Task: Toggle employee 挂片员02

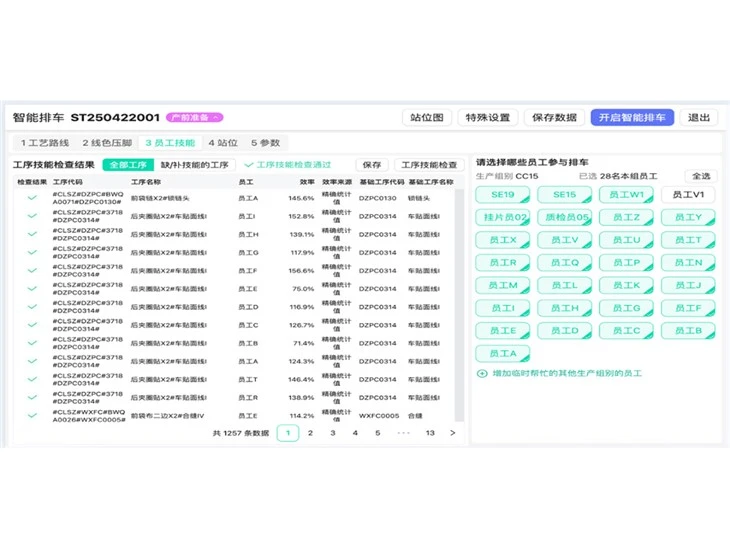Action: pyautogui.click(x=502, y=217)
